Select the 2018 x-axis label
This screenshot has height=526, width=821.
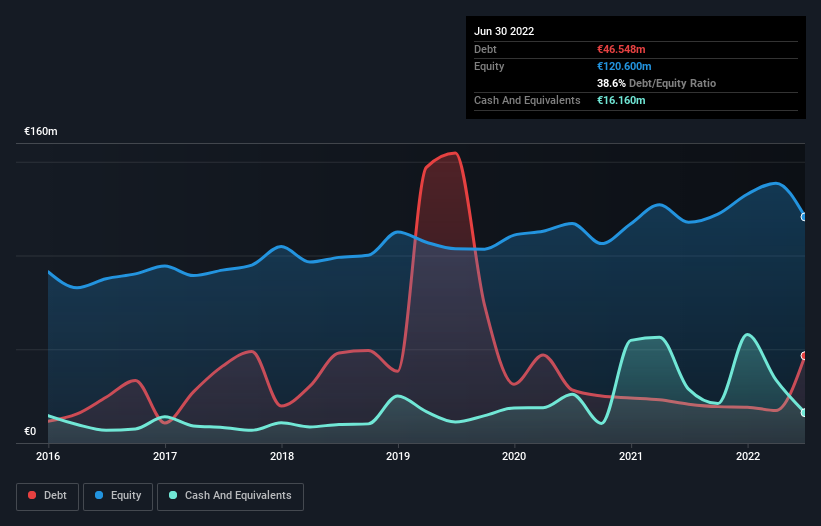[282, 456]
